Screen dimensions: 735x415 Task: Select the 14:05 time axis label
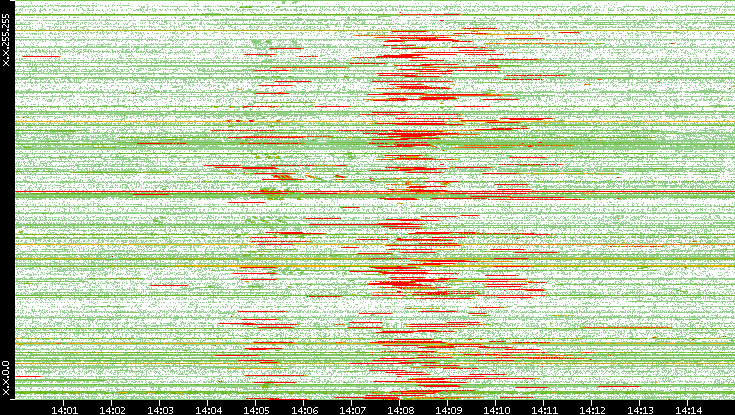256,408
